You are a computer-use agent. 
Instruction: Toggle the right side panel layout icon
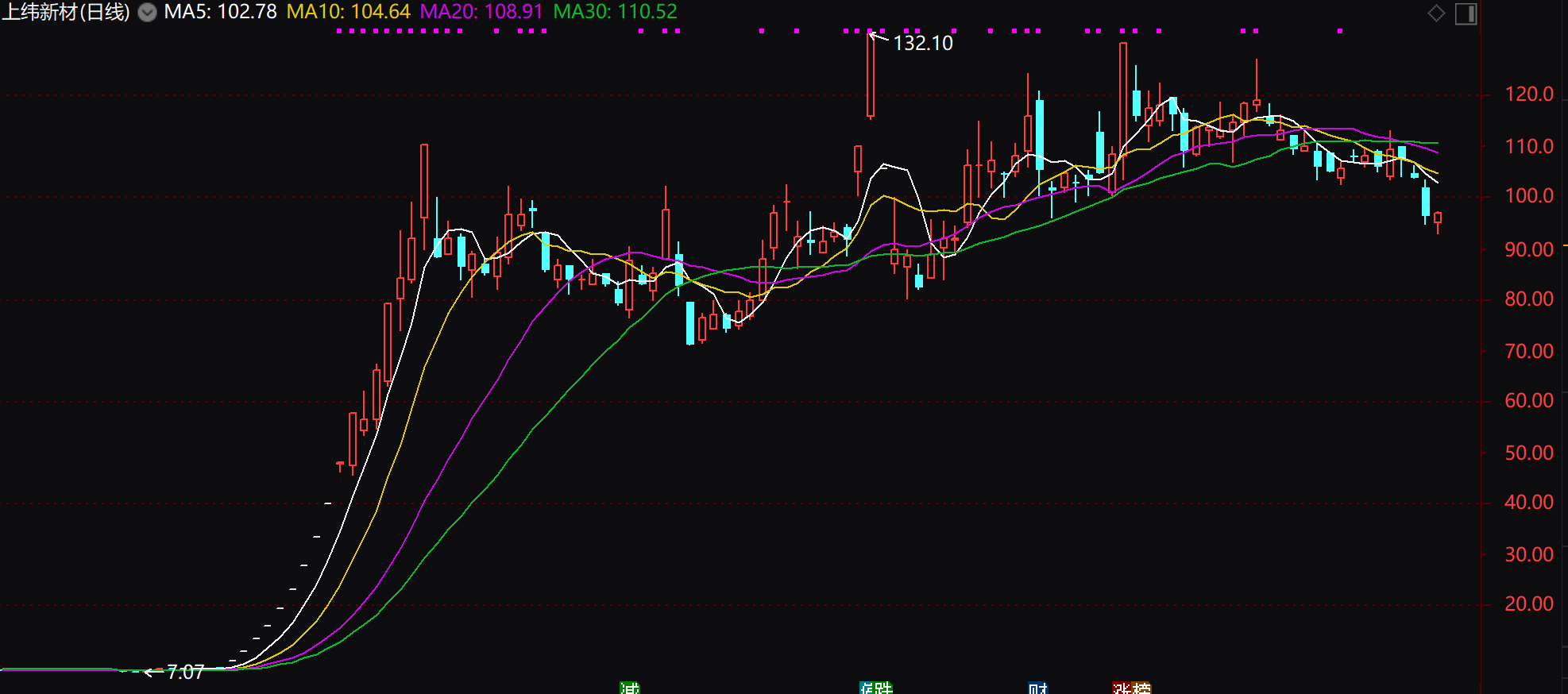[x=1466, y=13]
